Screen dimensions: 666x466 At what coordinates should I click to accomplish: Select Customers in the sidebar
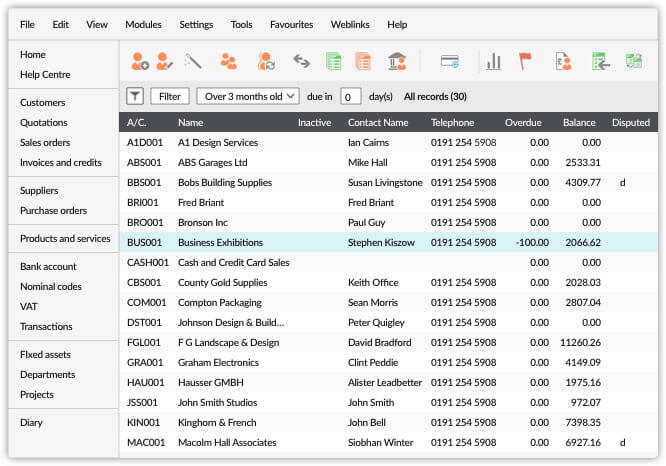tap(42, 102)
